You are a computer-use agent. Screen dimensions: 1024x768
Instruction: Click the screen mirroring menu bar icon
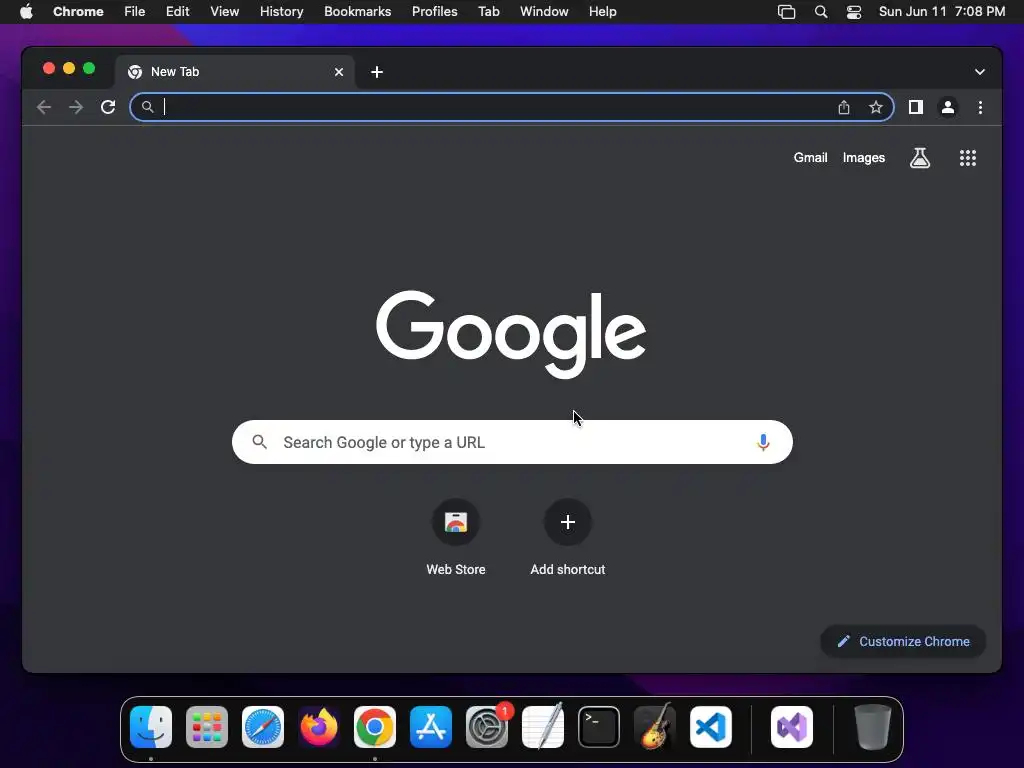786,12
